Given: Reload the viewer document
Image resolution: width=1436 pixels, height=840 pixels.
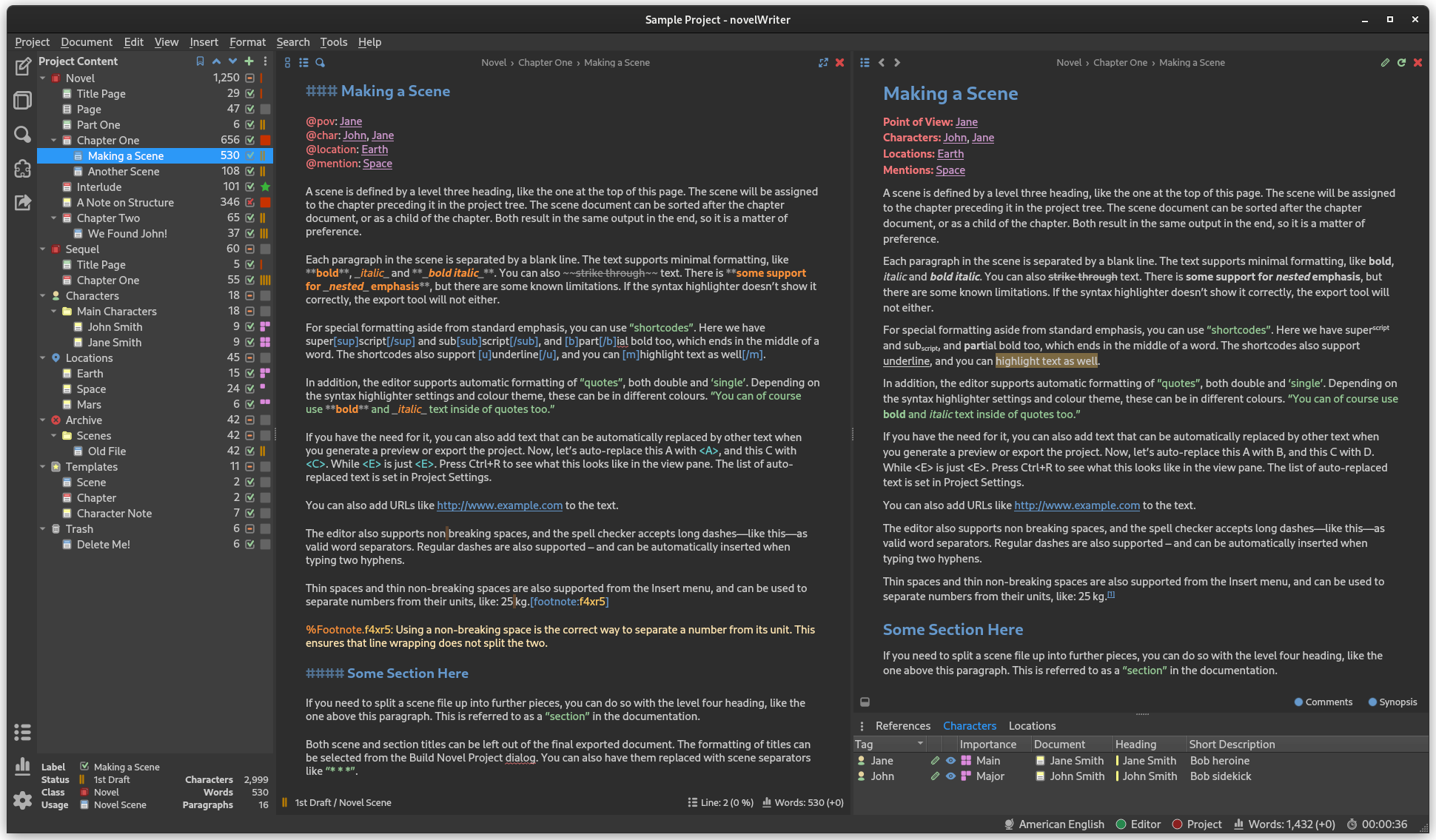Looking at the screenshot, I should click(x=1401, y=63).
